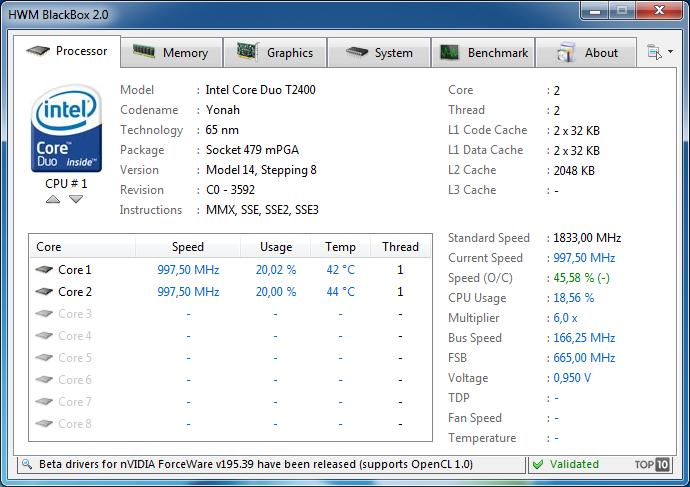
Task: Select previous CPU with up arrow
Action: click(53, 200)
